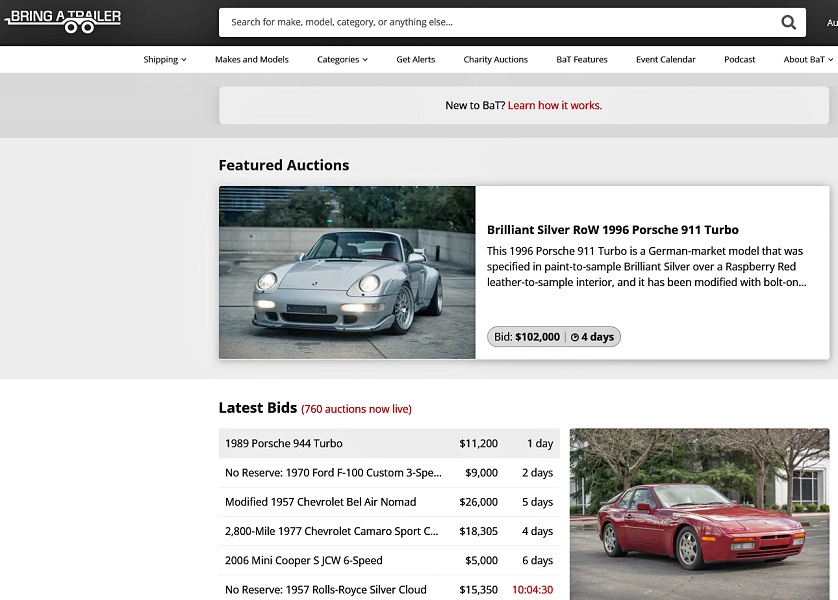Go to Charity Auctions
Image resolution: width=838 pixels, height=600 pixels.
(x=495, y=59)
